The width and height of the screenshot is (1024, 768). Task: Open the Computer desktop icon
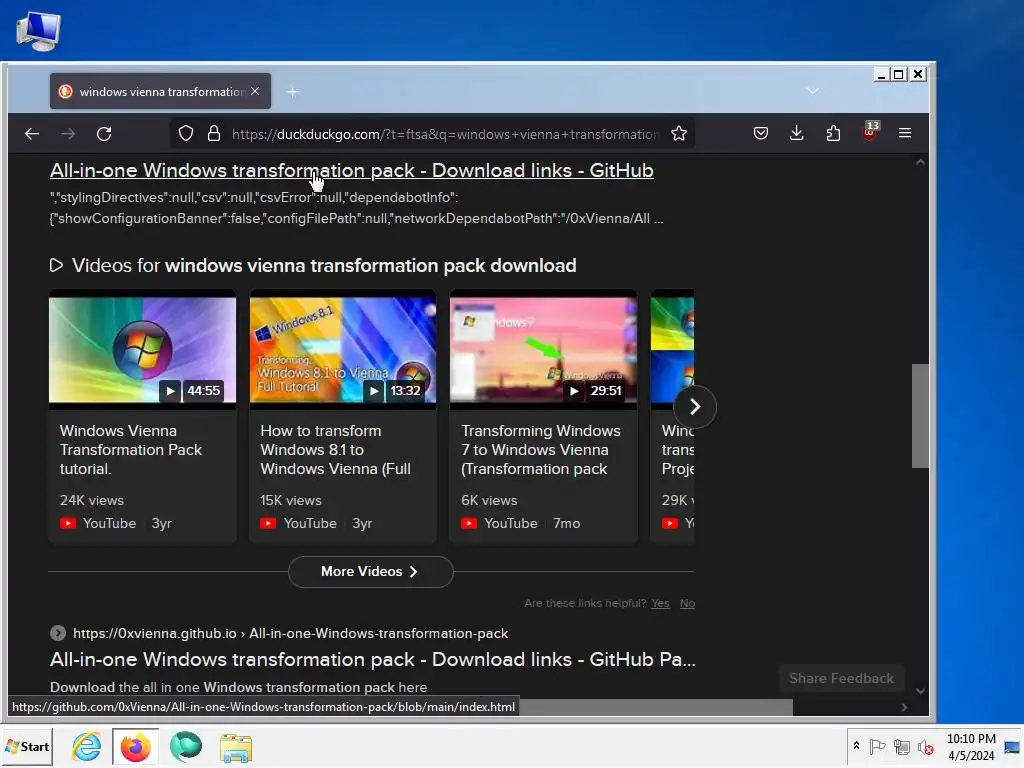39,32
